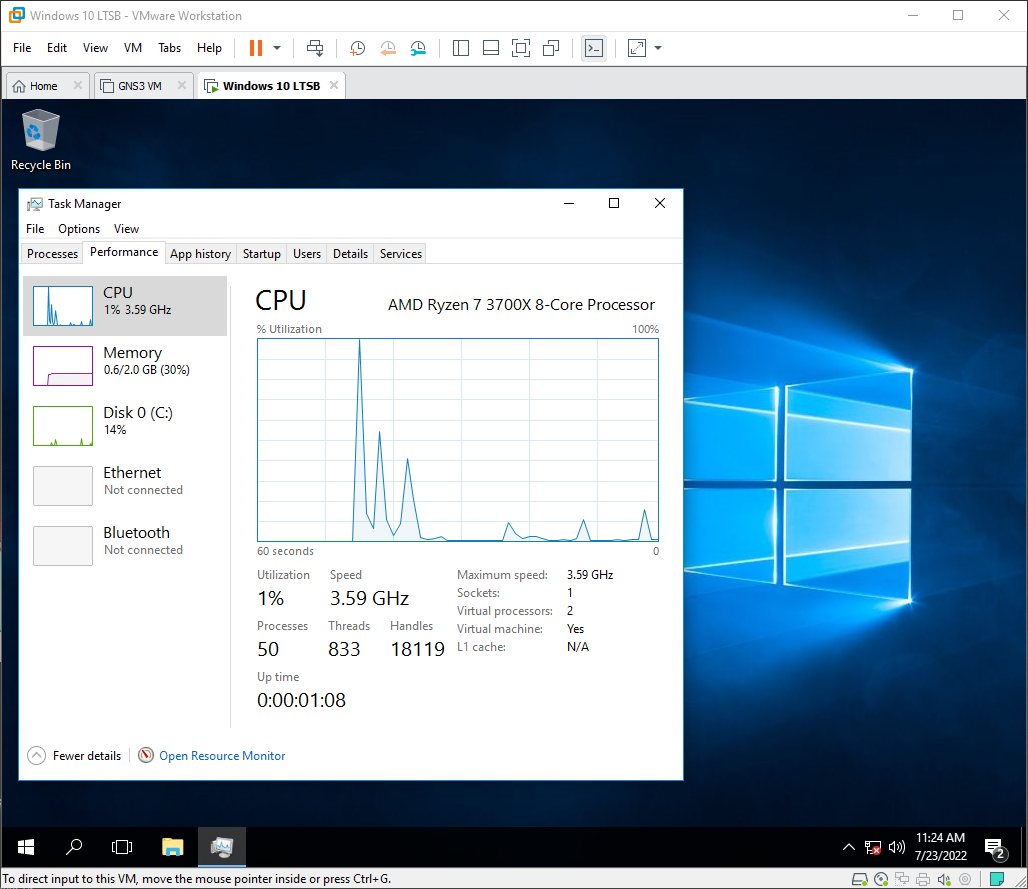Click the Handles value 18119
The height and width of the screenshot is (889, 1028).
point(418,649)
